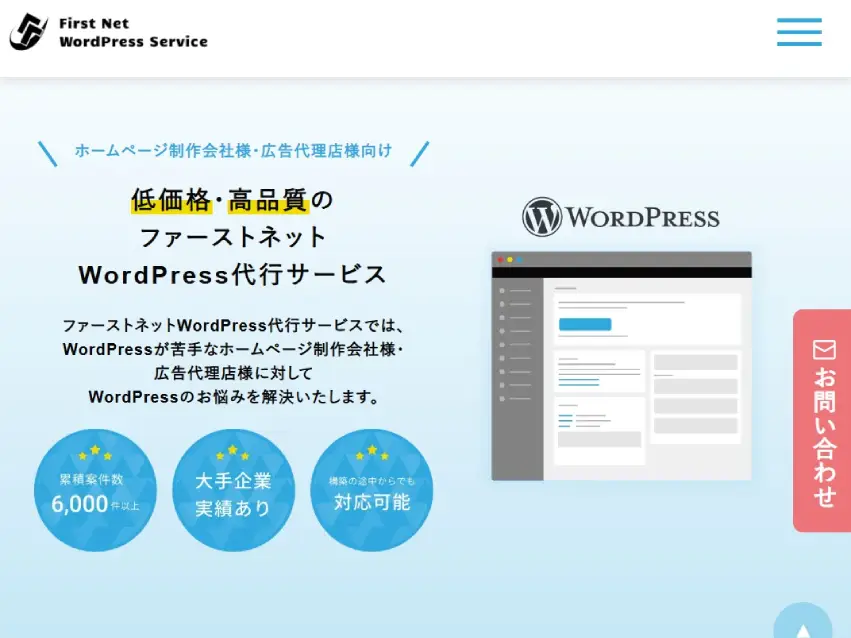851x638 pixels.
Task: Click 'WordPress代行サービス' heading line
Action: point(232,275)
